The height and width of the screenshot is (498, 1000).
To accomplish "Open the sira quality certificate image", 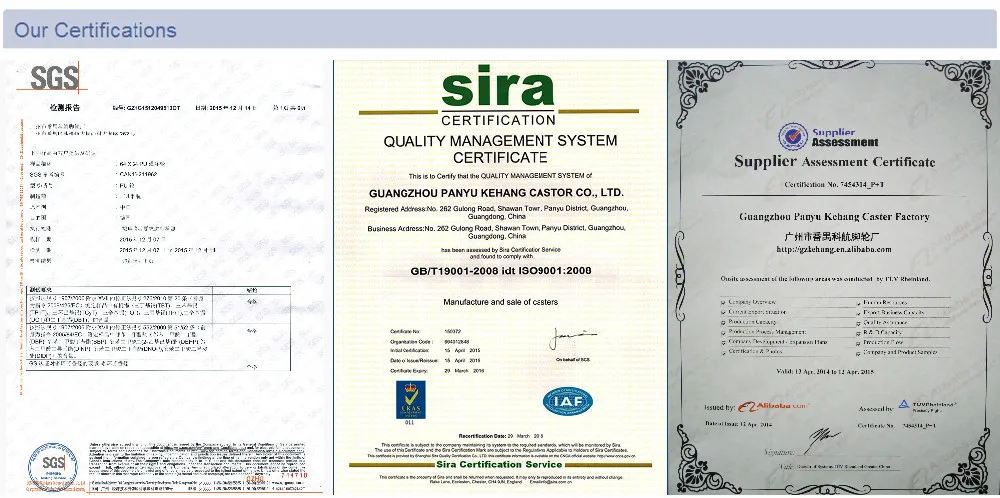I will 499,277.
